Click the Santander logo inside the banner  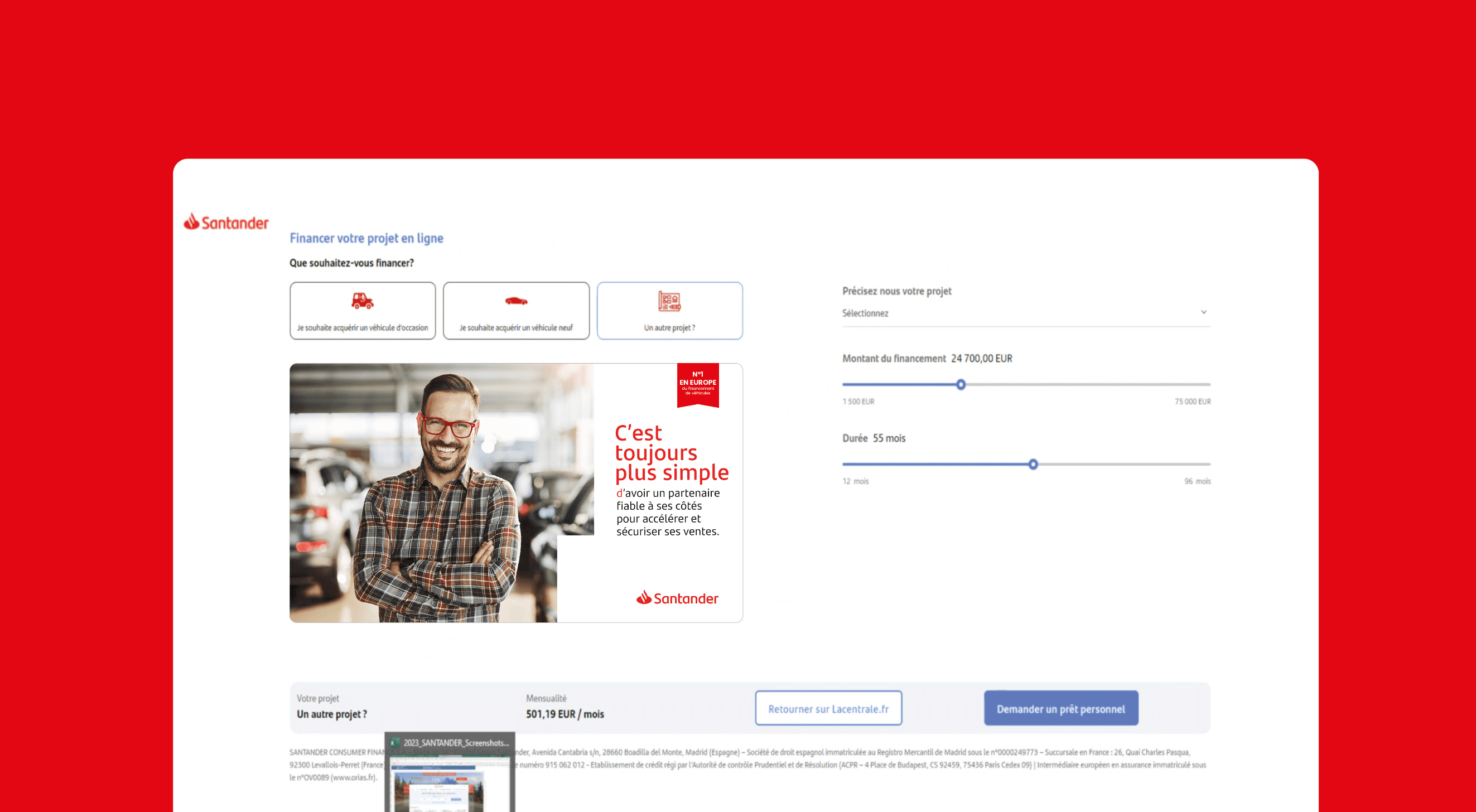[x=677, y=598]
